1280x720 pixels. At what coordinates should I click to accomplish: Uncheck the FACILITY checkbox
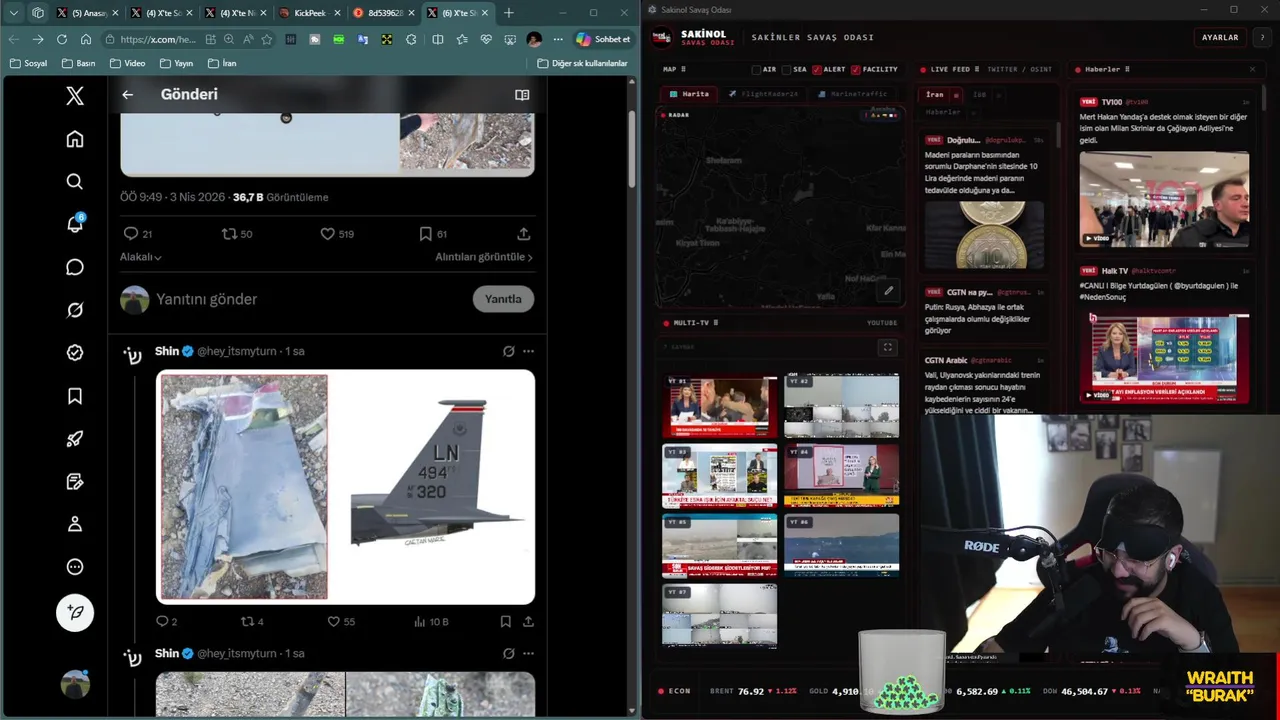(855, 70)
